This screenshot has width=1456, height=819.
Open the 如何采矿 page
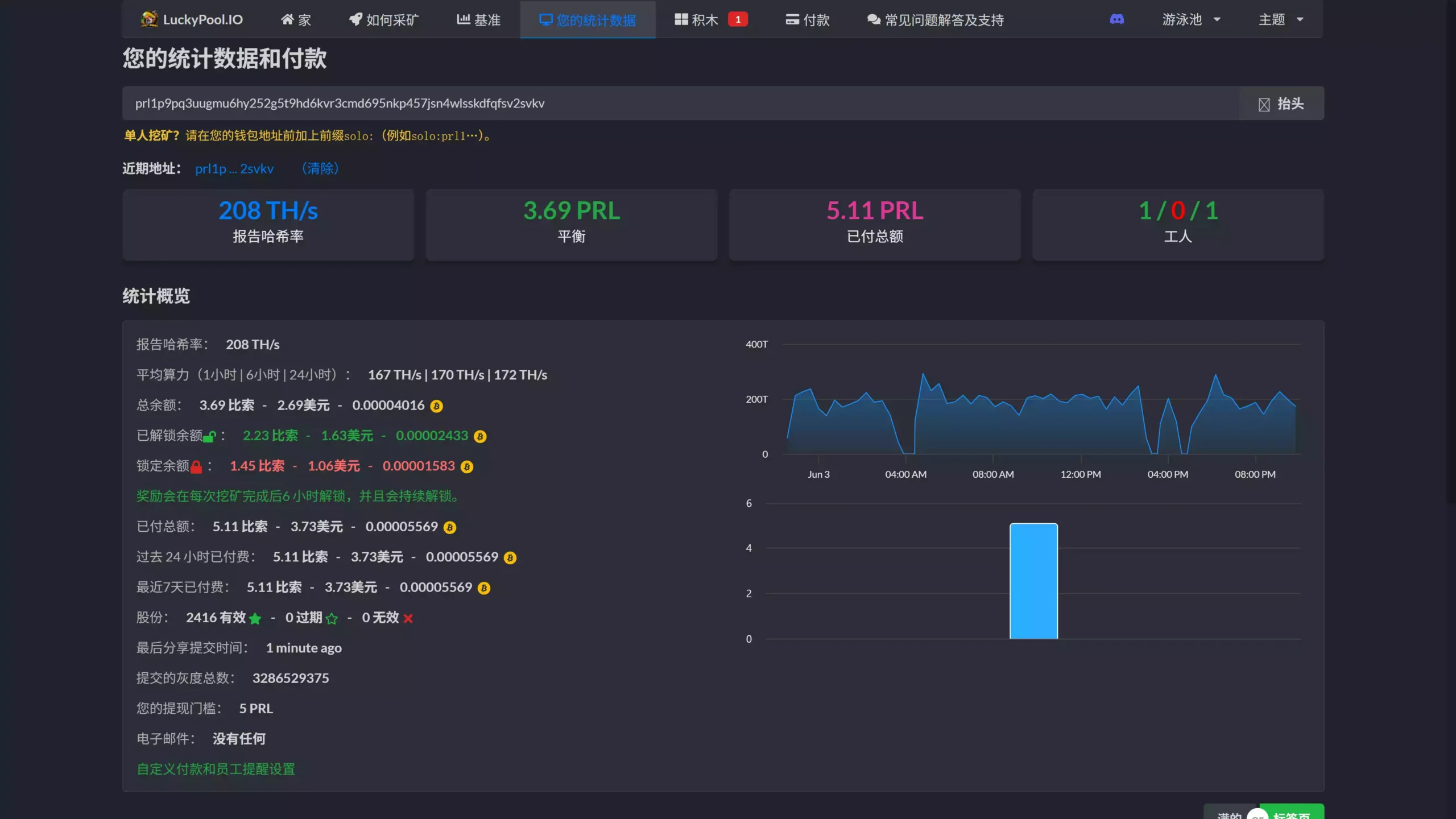click(384, 19)
